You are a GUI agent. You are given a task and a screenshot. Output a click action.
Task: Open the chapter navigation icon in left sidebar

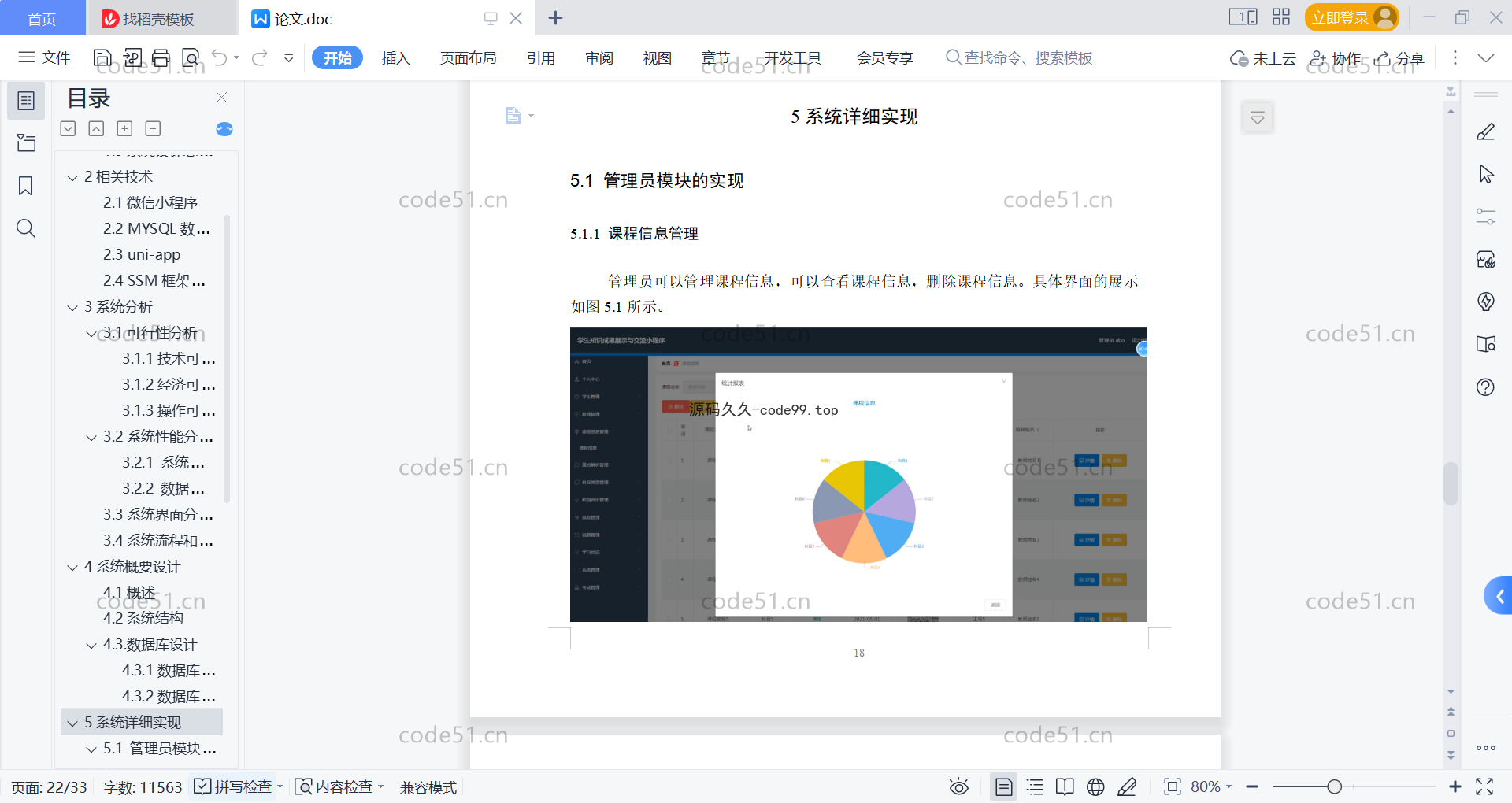coord(26,142)
